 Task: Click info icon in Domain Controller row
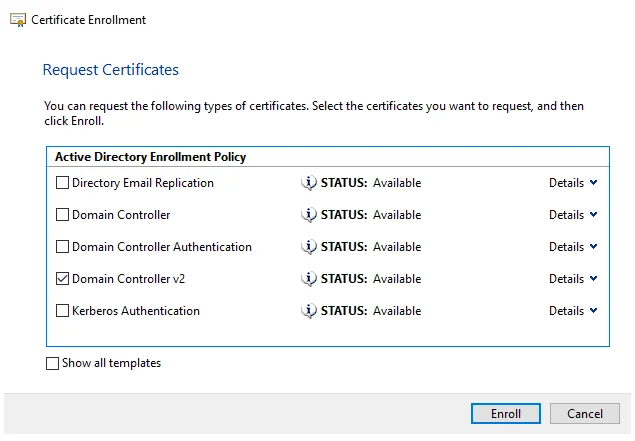[x=309, y=215]
